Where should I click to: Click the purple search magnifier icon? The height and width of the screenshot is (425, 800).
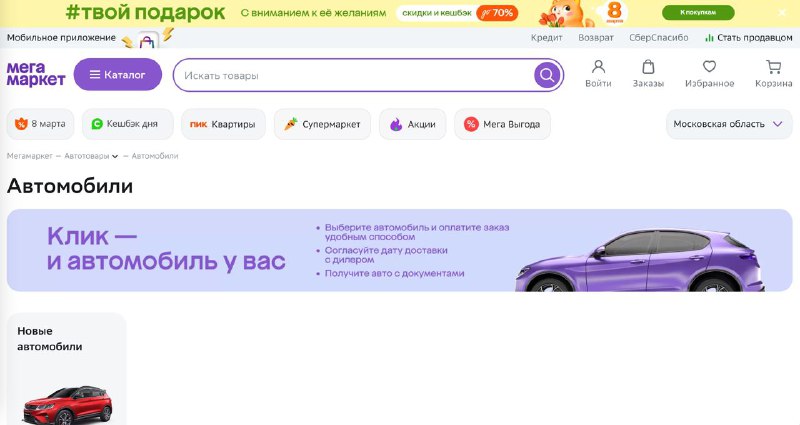(x=547, y=76)
